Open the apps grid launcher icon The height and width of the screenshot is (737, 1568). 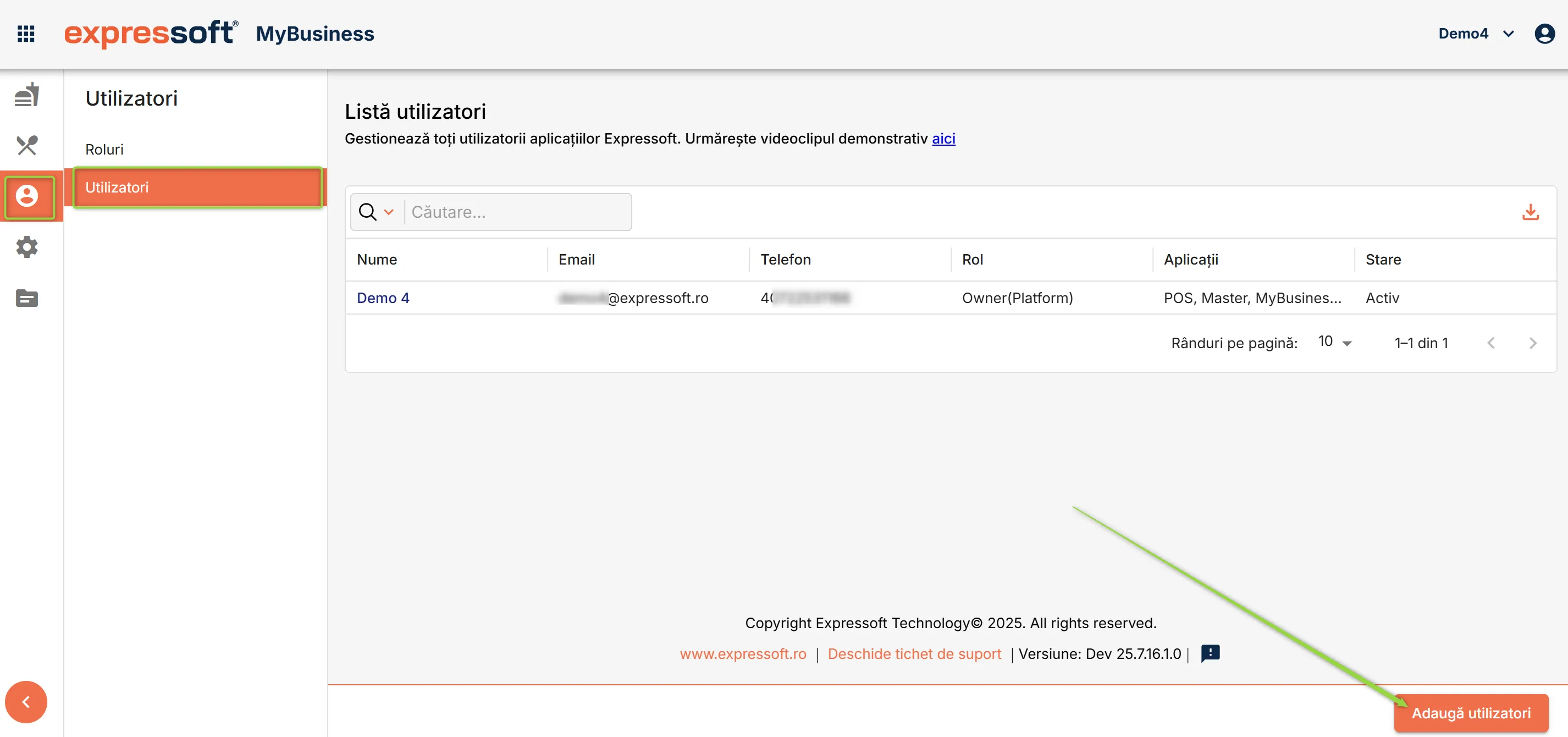(25, 34)
